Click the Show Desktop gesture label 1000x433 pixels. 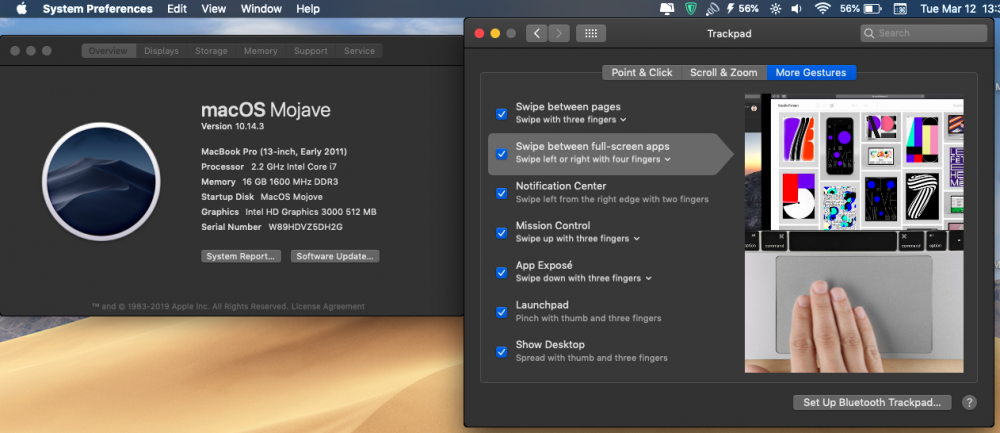[x=550, y=344]
